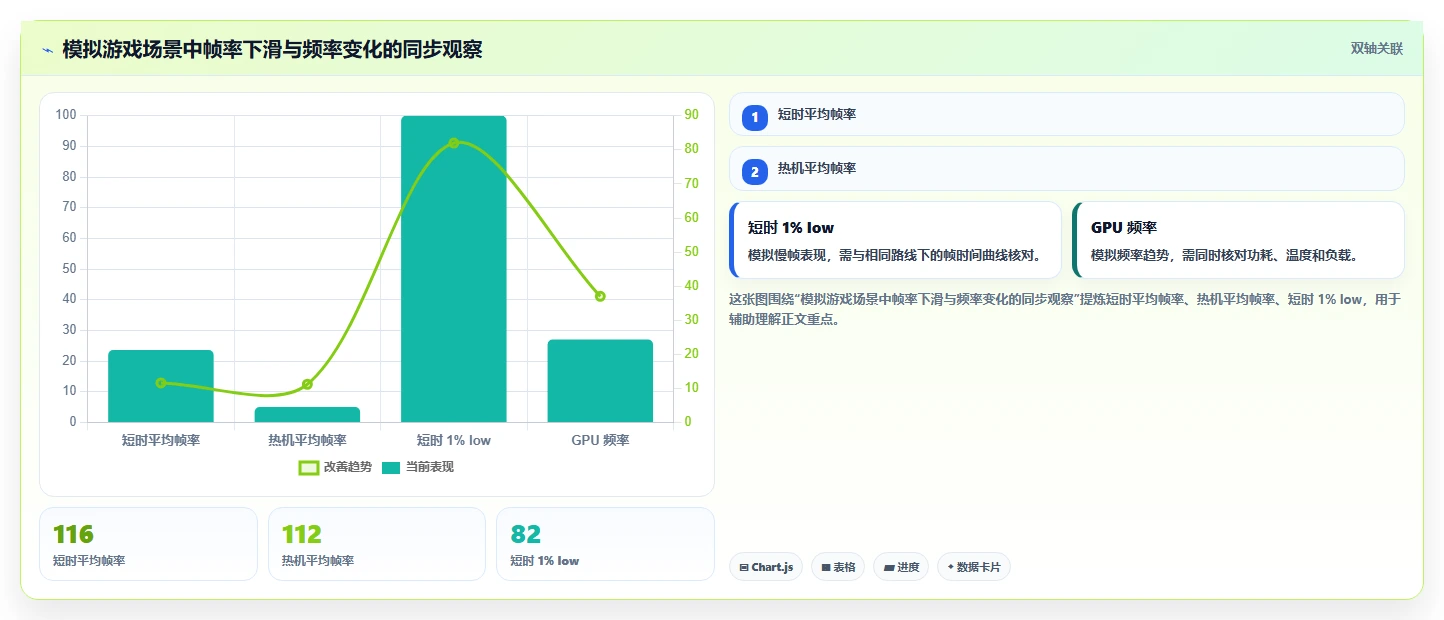Click the icon inside Chart.js tag
This screenshot has height=620, width=1444.
[744, 567]
